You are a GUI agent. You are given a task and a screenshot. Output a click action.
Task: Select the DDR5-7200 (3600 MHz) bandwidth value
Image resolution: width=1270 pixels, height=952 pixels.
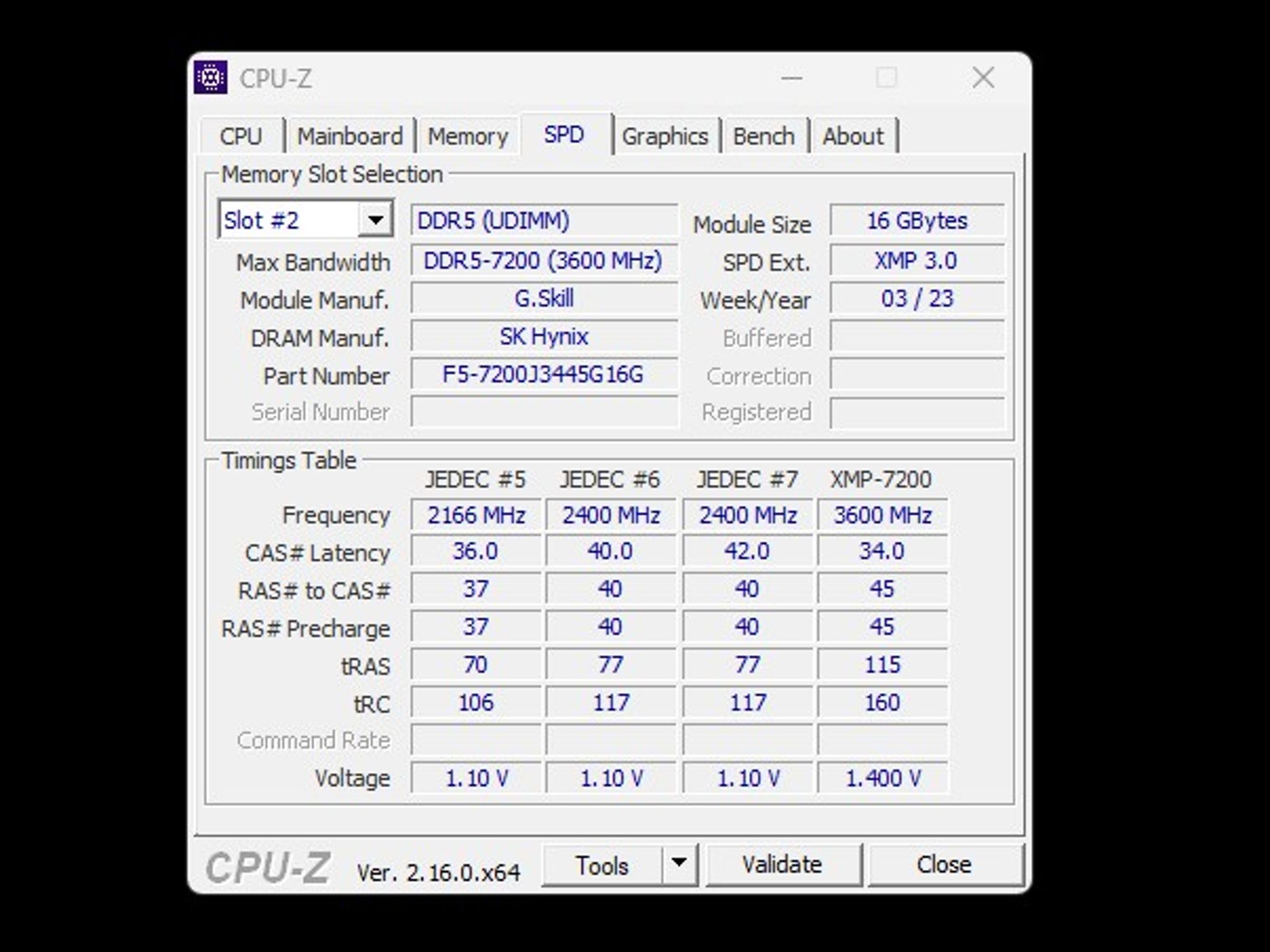coord(544,260)
